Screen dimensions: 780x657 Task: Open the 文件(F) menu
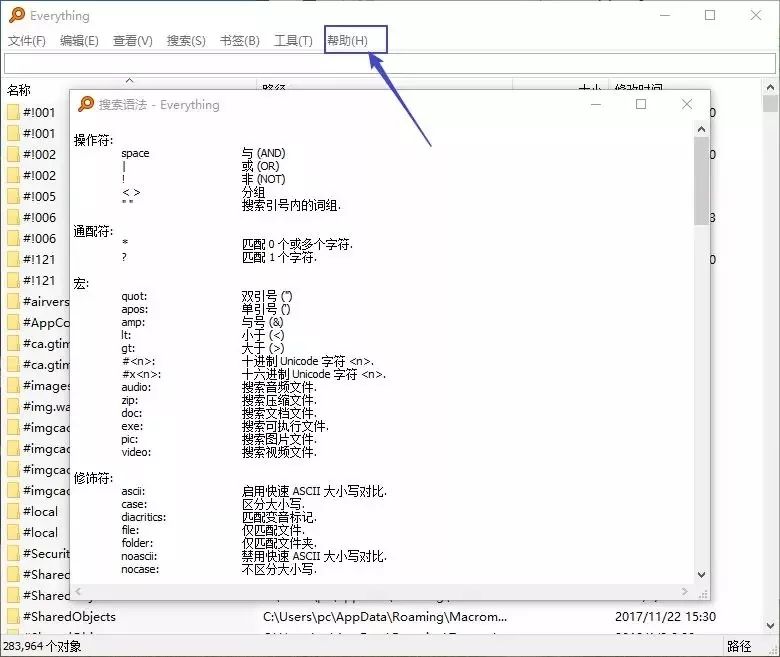(27, 40)
